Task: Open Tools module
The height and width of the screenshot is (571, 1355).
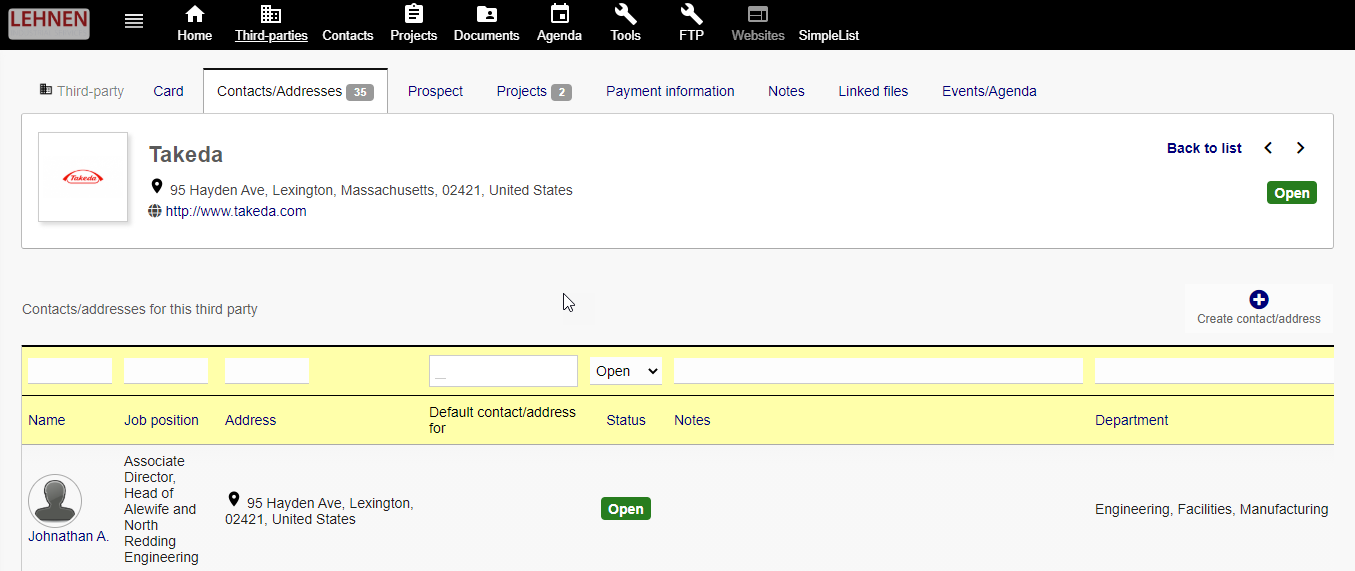Action: point(626,24)
